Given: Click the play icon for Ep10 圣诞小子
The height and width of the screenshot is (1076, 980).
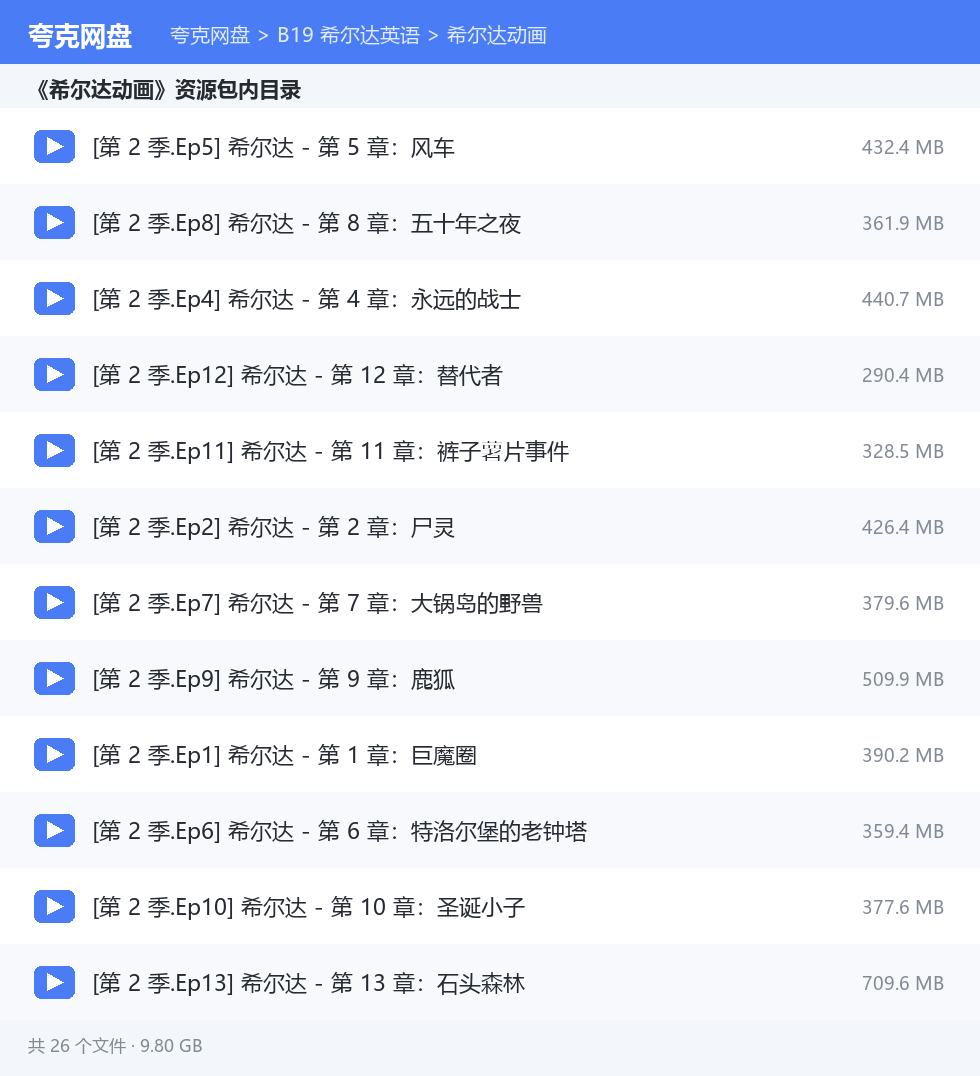Looking at the screenshot, I should click(54, 907).
